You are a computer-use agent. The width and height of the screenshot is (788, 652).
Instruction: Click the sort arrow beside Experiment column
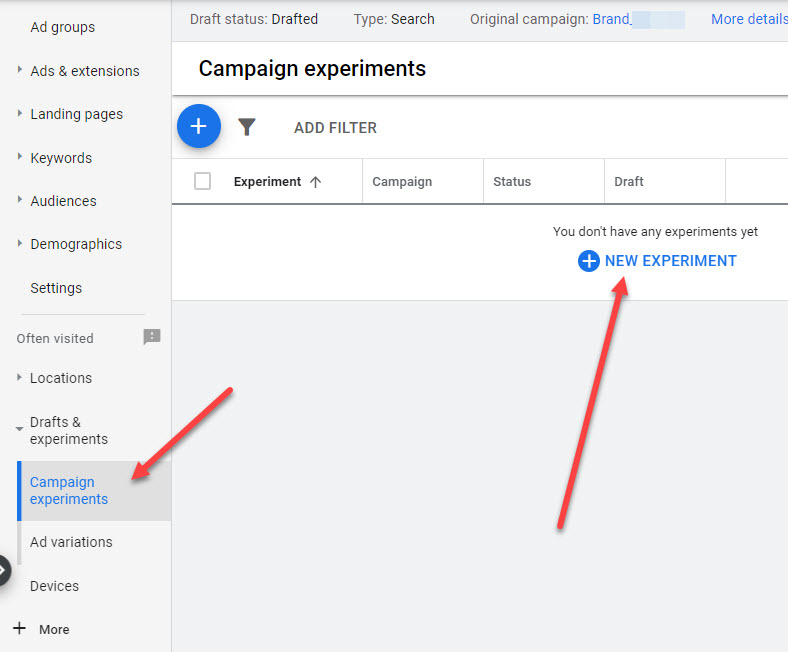point(316,182)
